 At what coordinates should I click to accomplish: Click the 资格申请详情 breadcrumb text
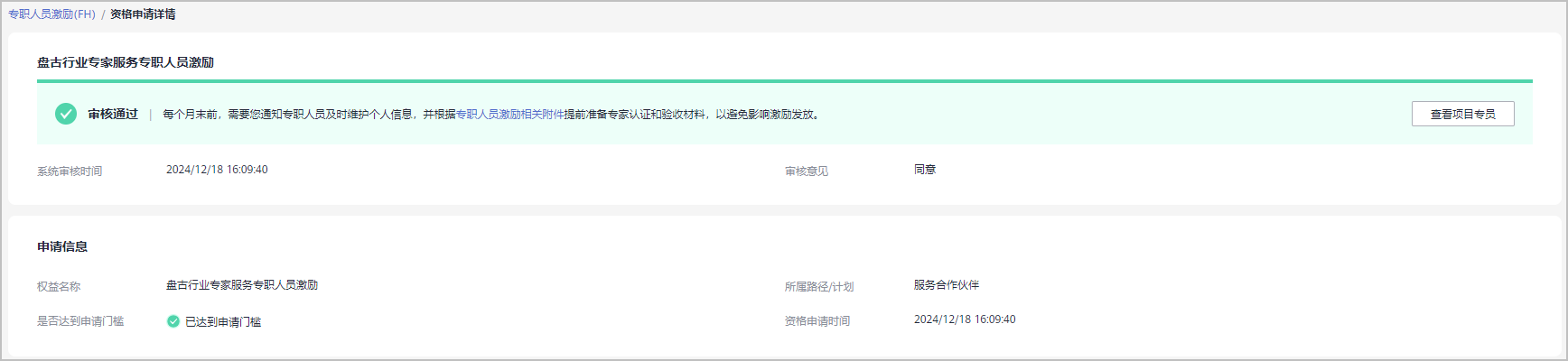143,14
